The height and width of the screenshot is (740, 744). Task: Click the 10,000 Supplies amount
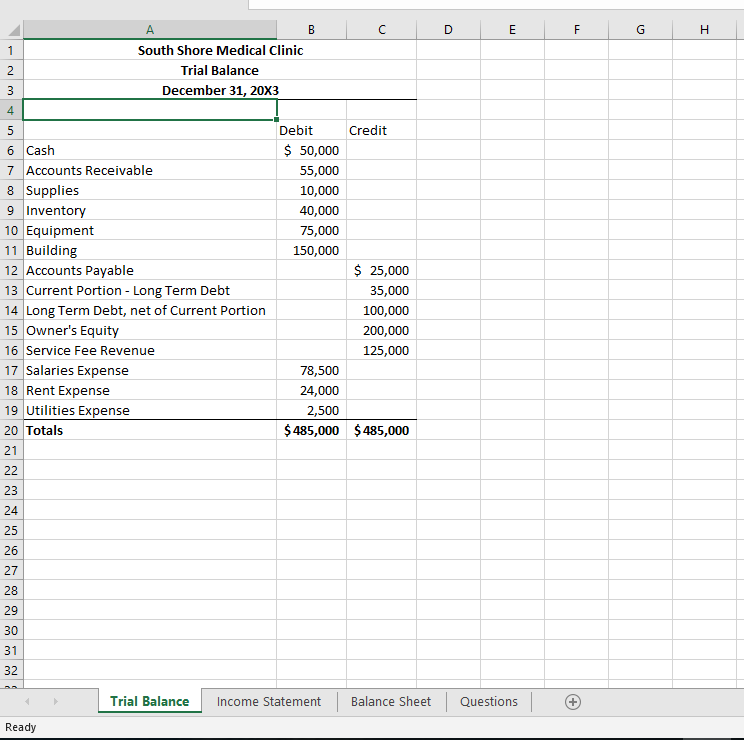[x=311, y=190]
